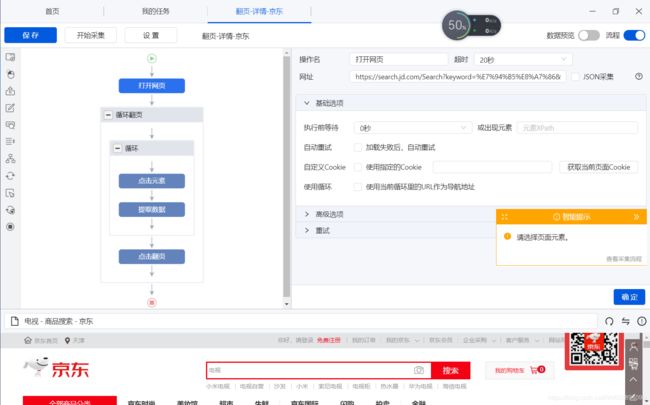Click the floating 50% performance widget
Screen dimensions: 650x405
[471, 25]
